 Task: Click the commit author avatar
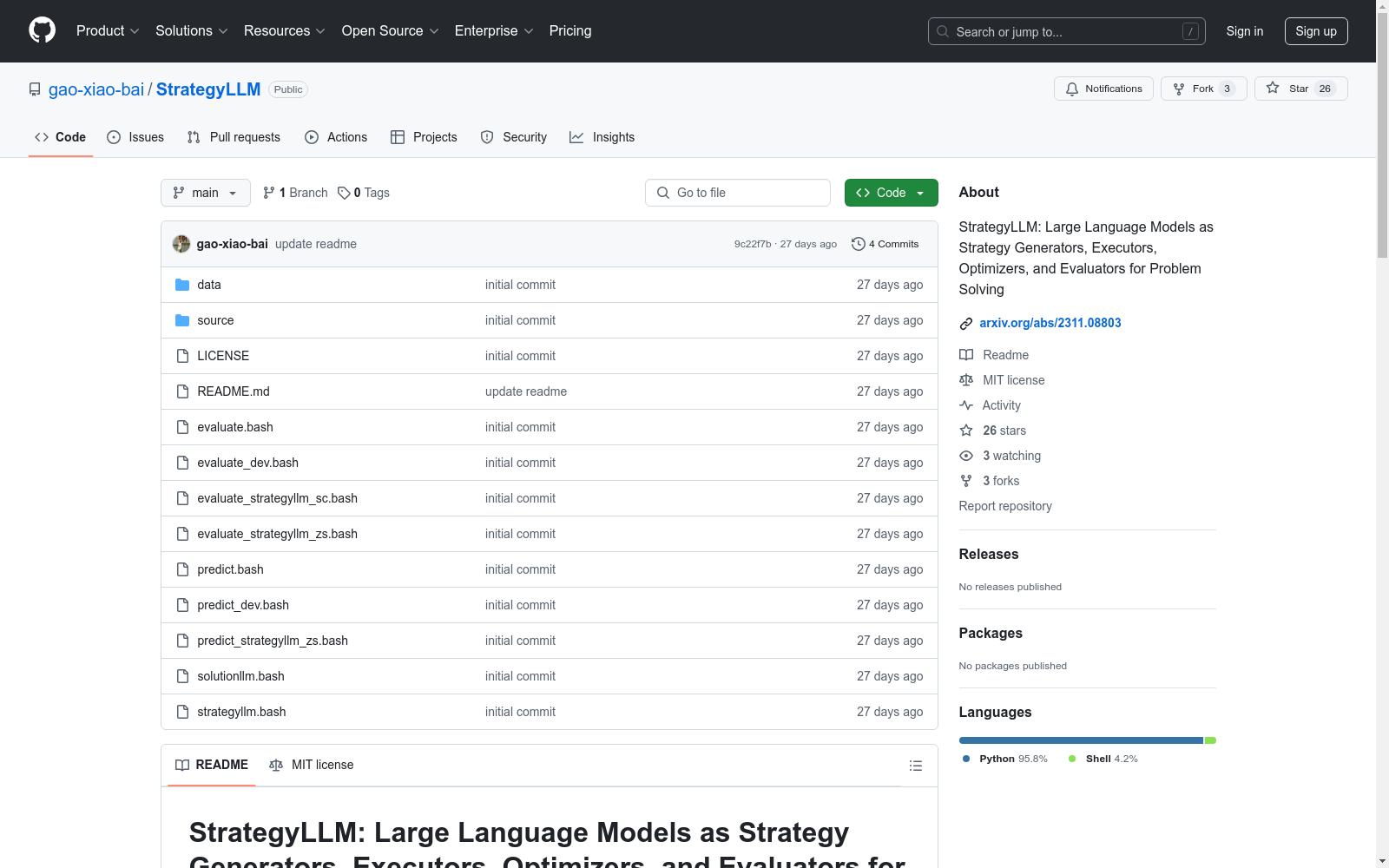coord(181,244)
